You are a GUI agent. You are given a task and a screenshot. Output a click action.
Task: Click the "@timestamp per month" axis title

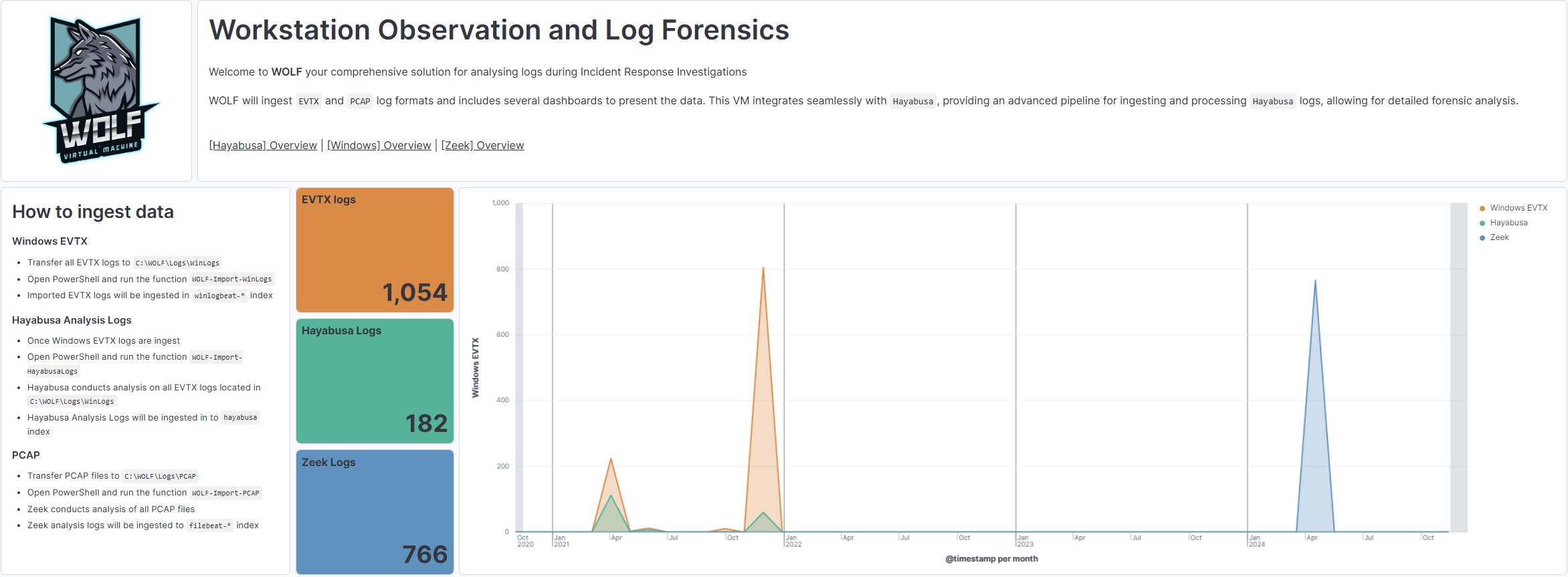pos(991,559)
